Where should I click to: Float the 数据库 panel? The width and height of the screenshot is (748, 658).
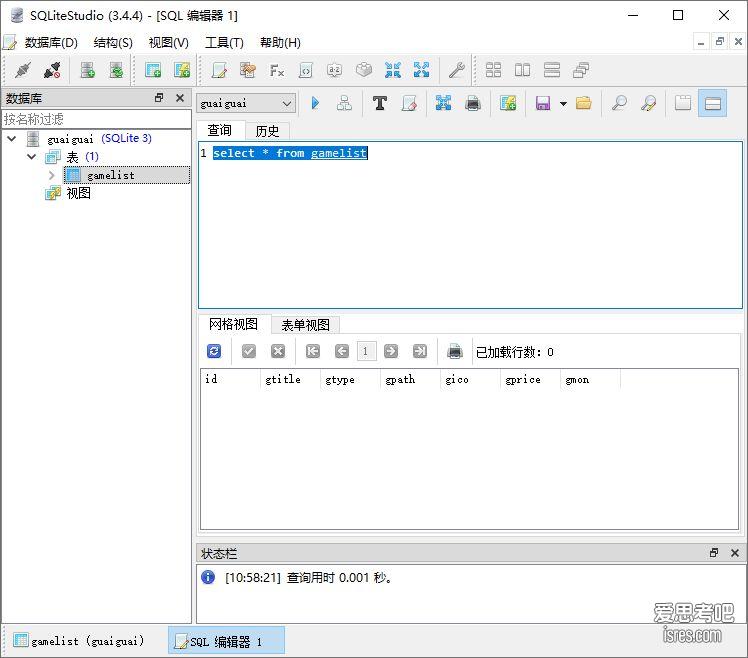click(x=159, y=98)
